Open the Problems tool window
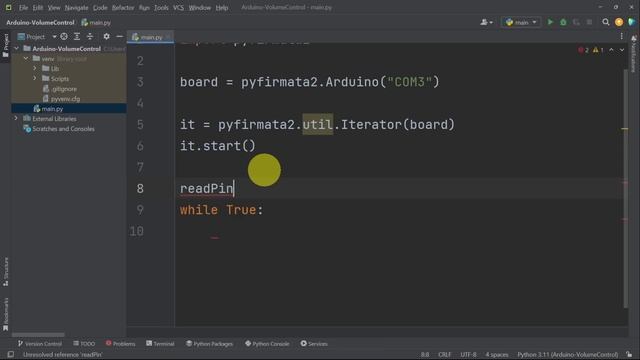This screenshot has width=640, height=360. [120, 344]
